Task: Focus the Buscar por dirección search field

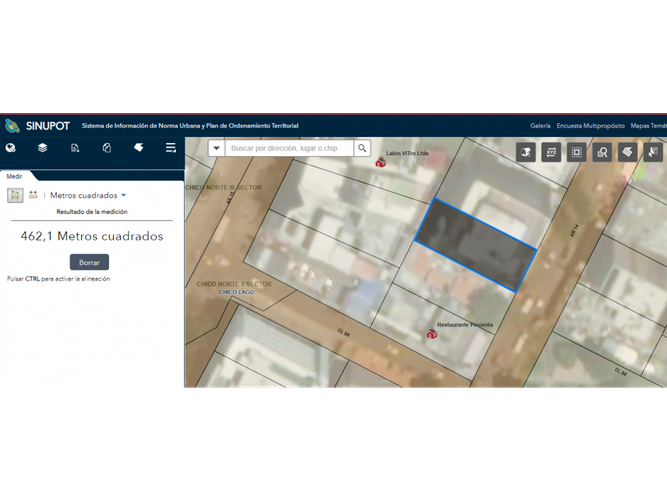Action: pos(289,148)
